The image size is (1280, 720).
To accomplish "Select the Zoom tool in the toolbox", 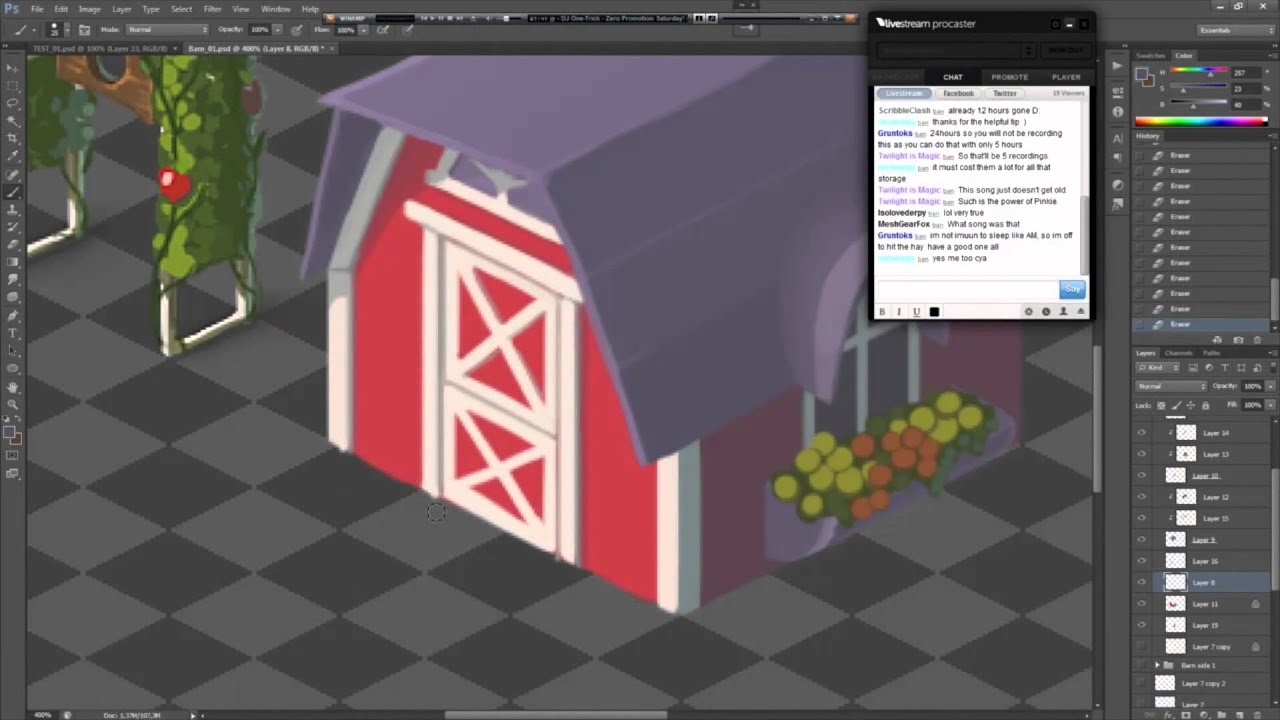I will coord(13,404).
